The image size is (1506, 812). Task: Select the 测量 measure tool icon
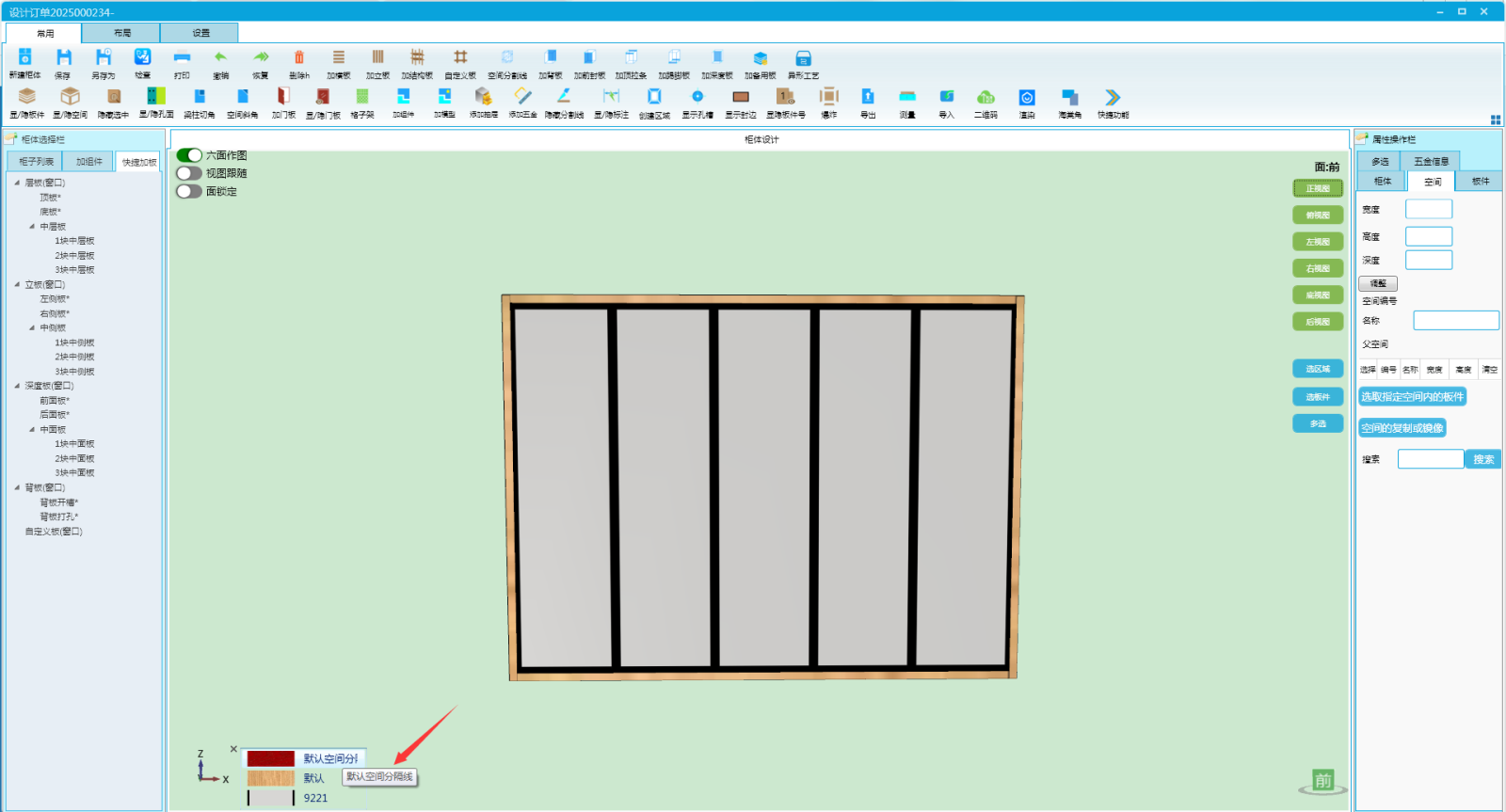click(906, 97)
